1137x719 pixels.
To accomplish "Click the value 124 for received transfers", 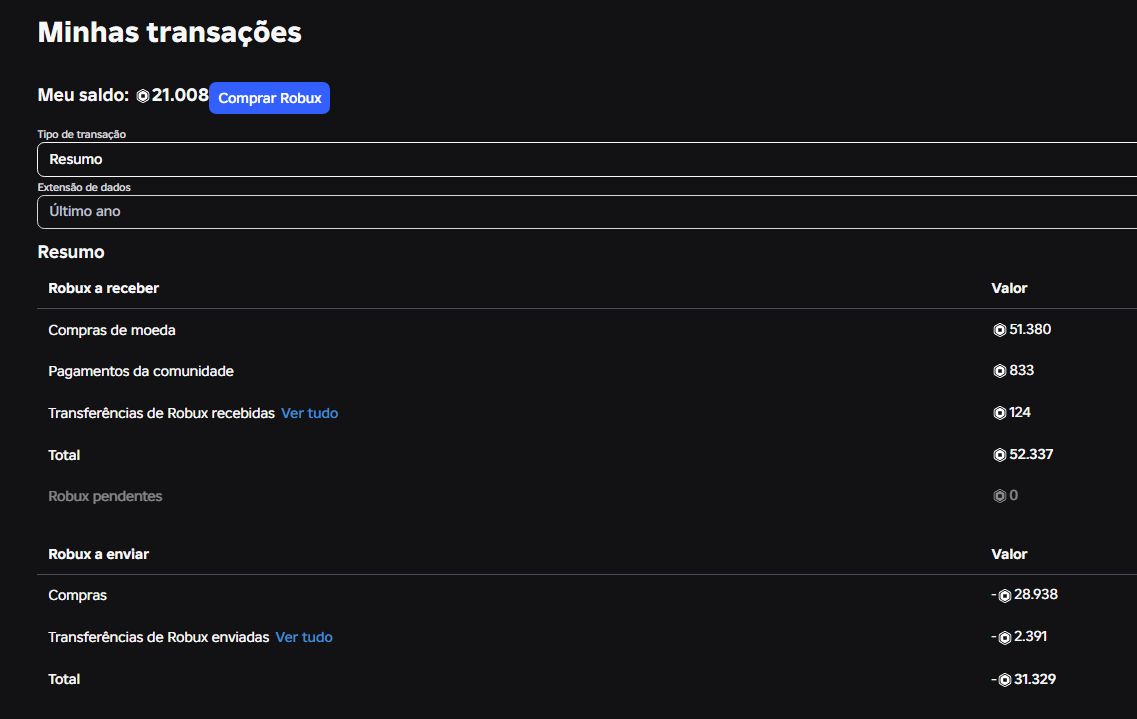I will coord(1020,412).
